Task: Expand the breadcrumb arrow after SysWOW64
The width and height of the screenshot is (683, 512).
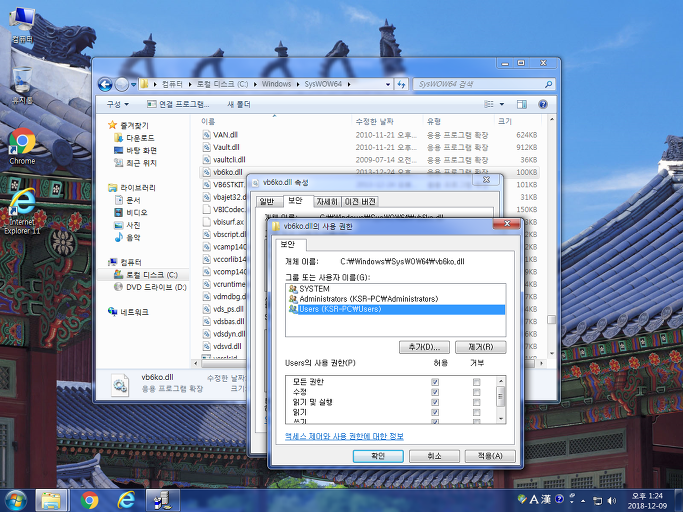Action: (349, 84)
